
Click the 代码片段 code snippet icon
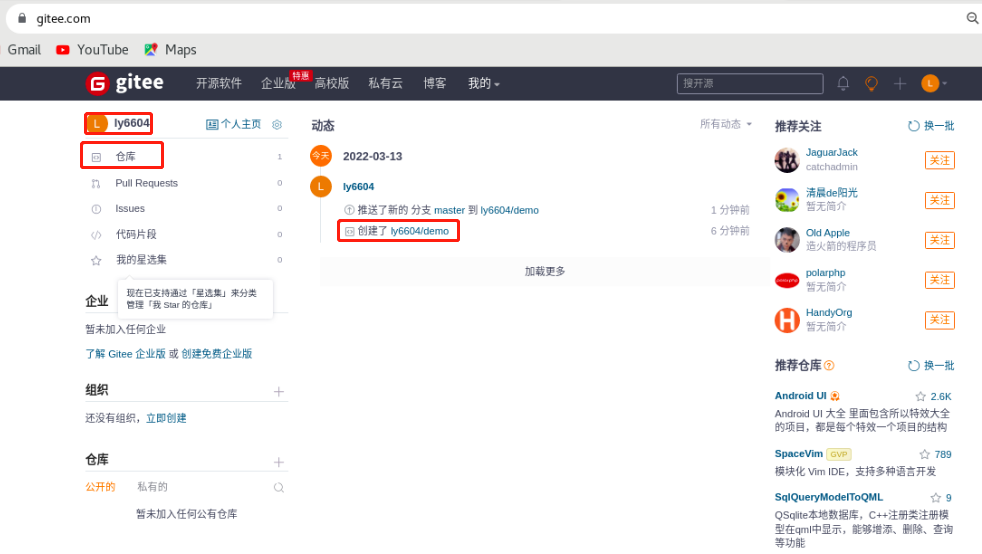[x=96, y=235]
